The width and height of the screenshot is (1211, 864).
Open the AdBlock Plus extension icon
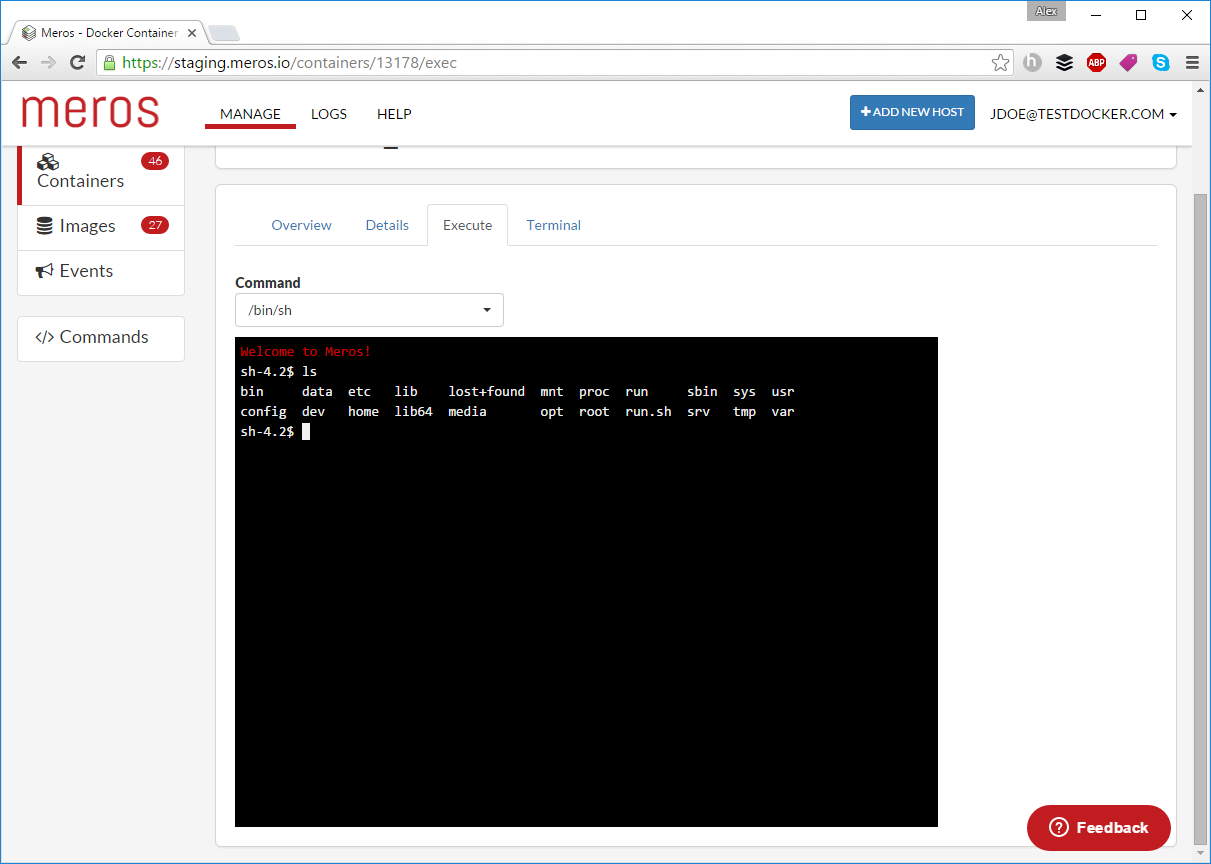pyautogui.click(x=1096, y=62)
